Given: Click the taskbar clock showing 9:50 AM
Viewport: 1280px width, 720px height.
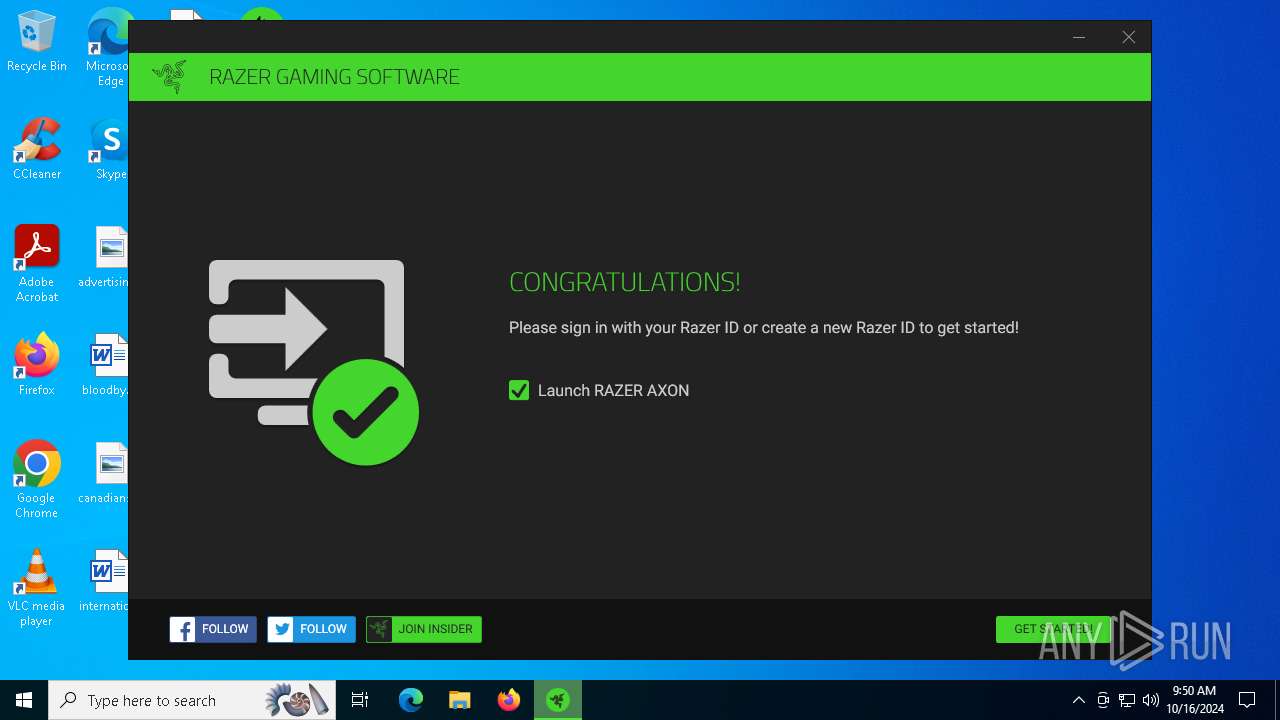Looking at the screenshot, I should tap(1195, 700).
